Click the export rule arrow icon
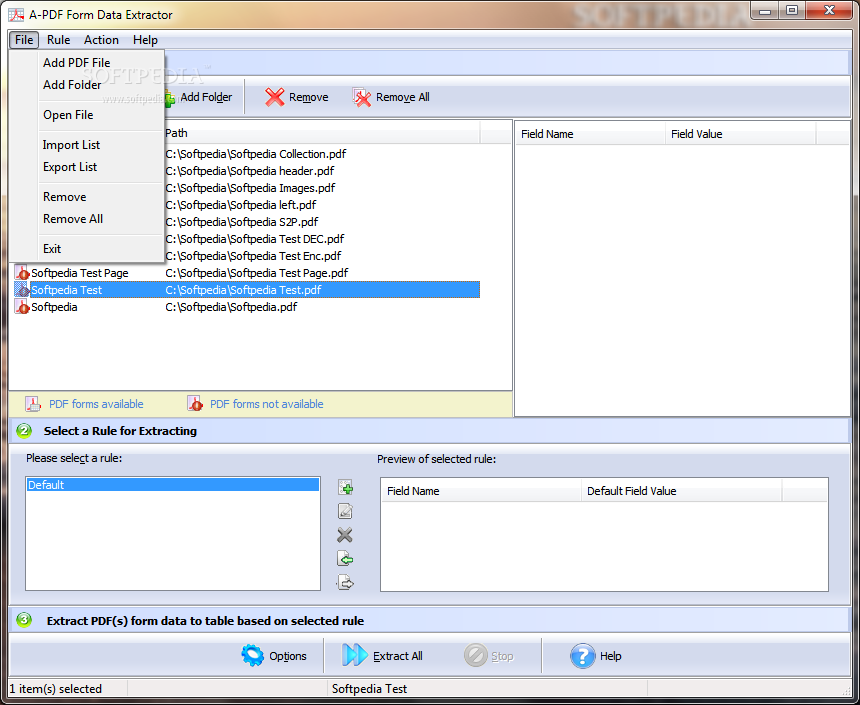 tap(345, 582)
